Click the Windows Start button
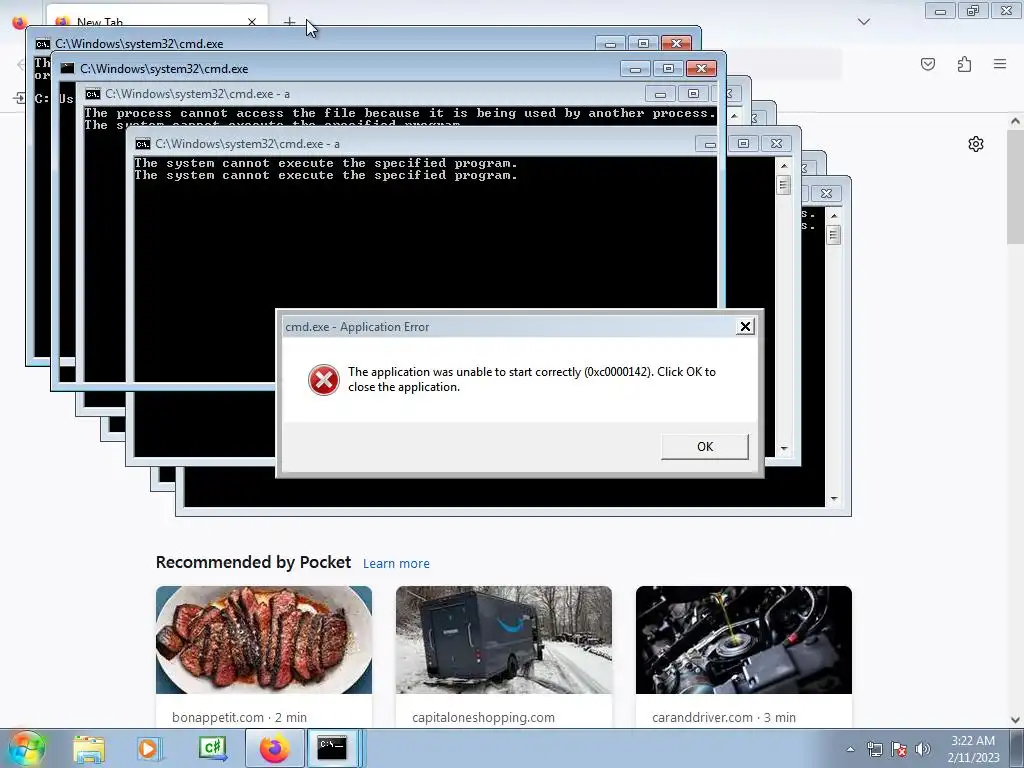This screenshot has height=768, width=1024. [x=25, y=748]
